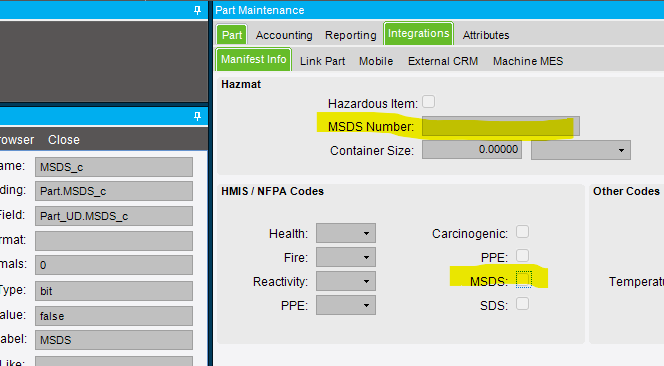Click the Close menu item
This screenshot has width=664, height=366.
point(64,140)
